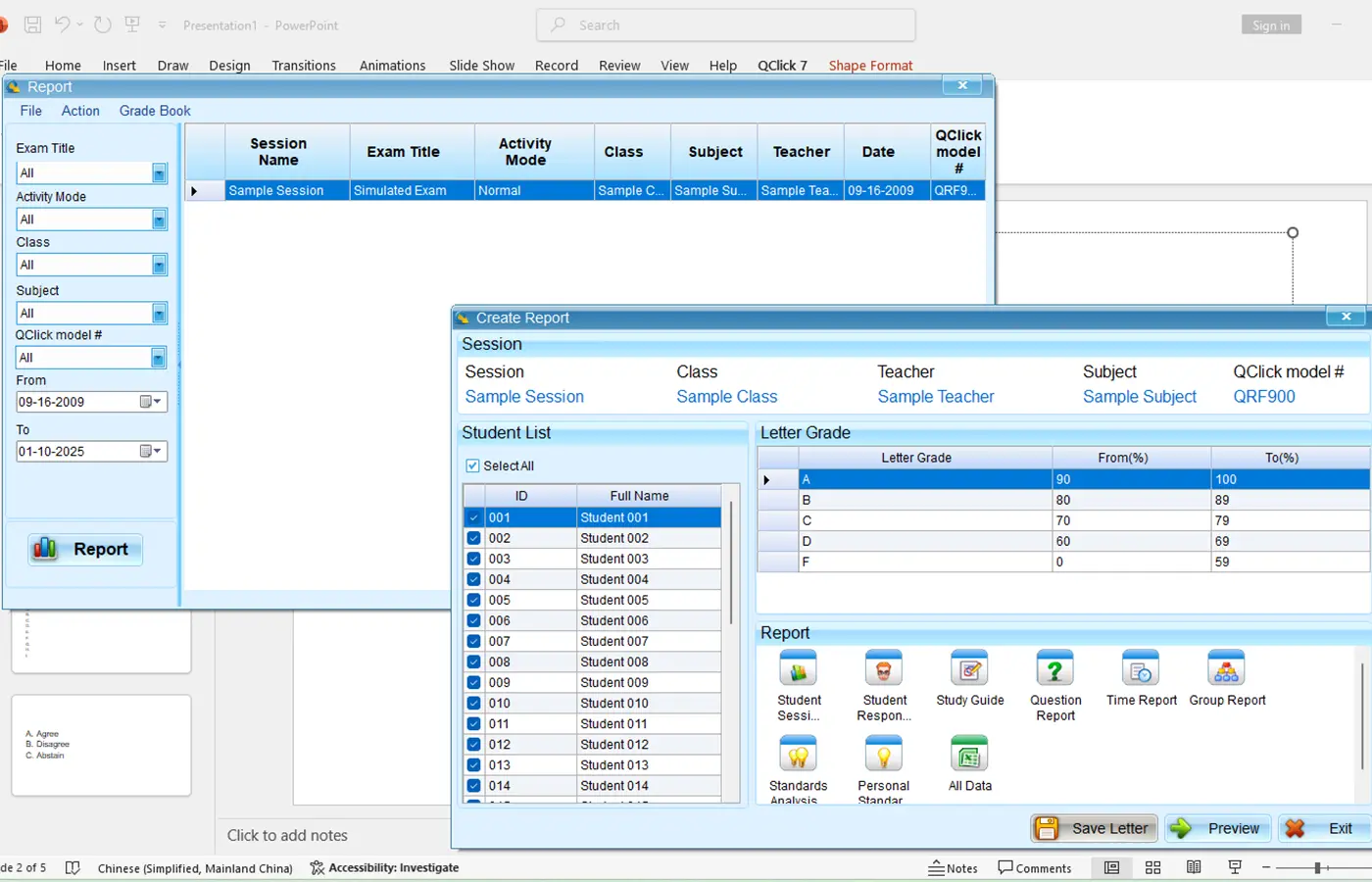Switch to the QClick 7 ribbon tab
The width and height of the screenshot is (1372, 882).
[782, 66]
